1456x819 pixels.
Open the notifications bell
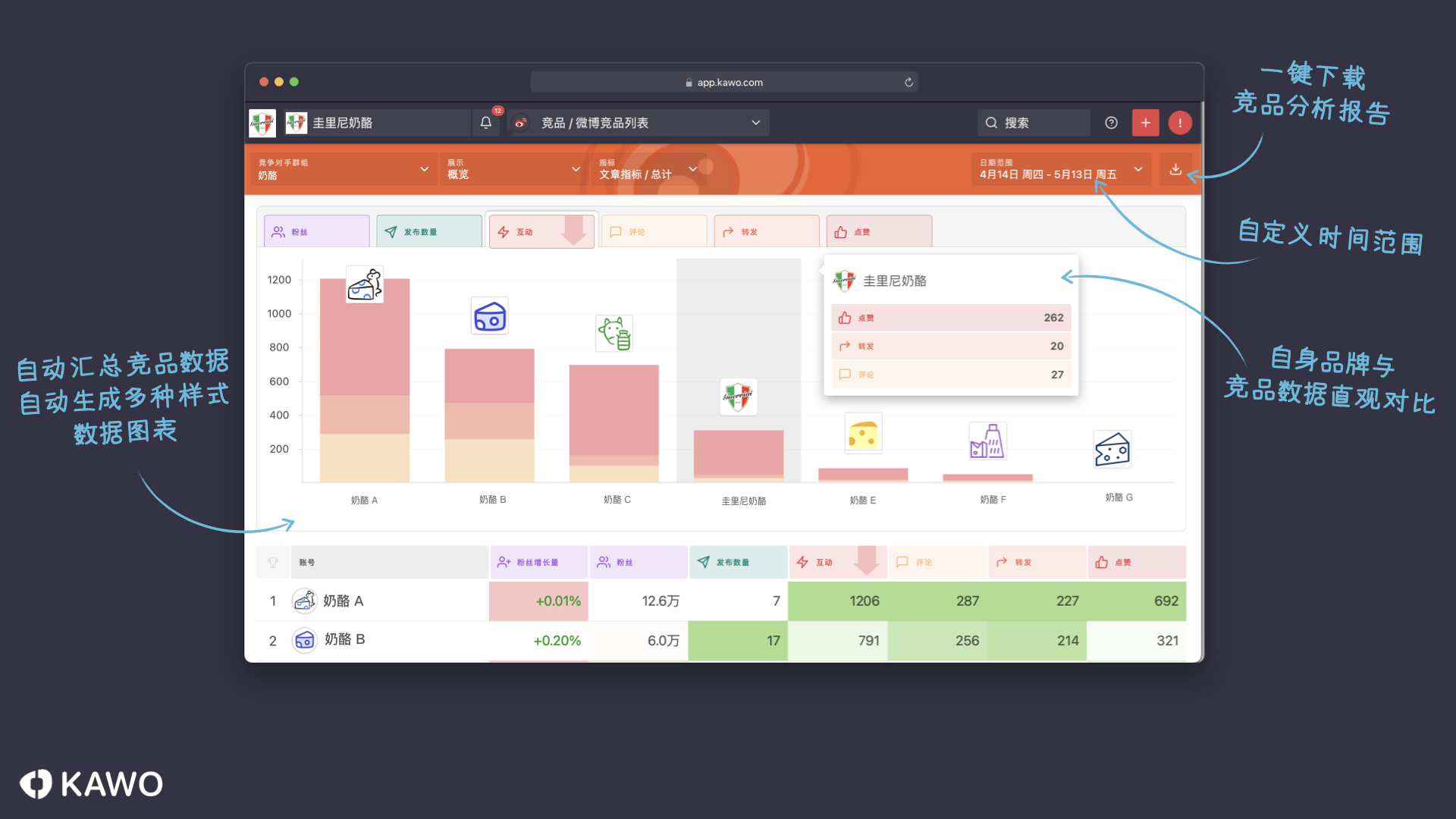coord(486,123)
